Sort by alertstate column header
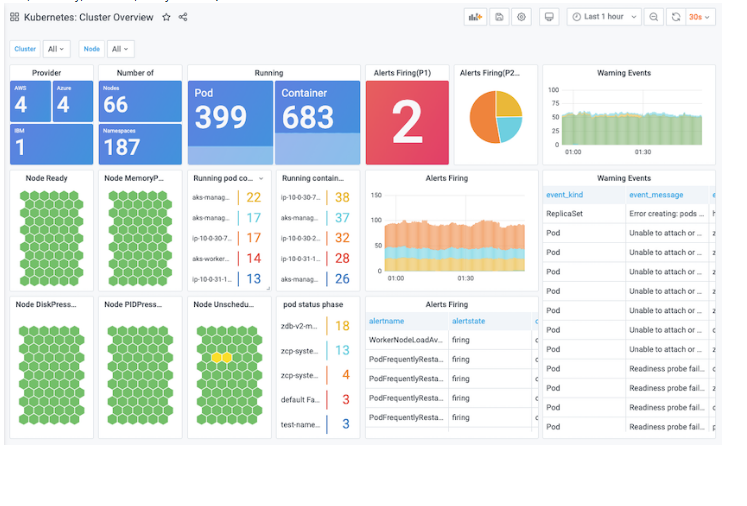 (x=468, y=321)
